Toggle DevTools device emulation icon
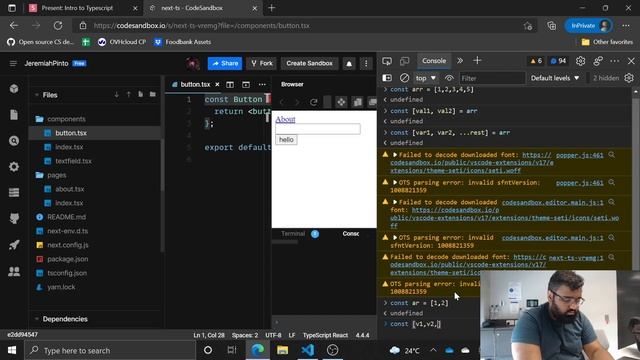 pyautogui.click(x=404, y=61)
